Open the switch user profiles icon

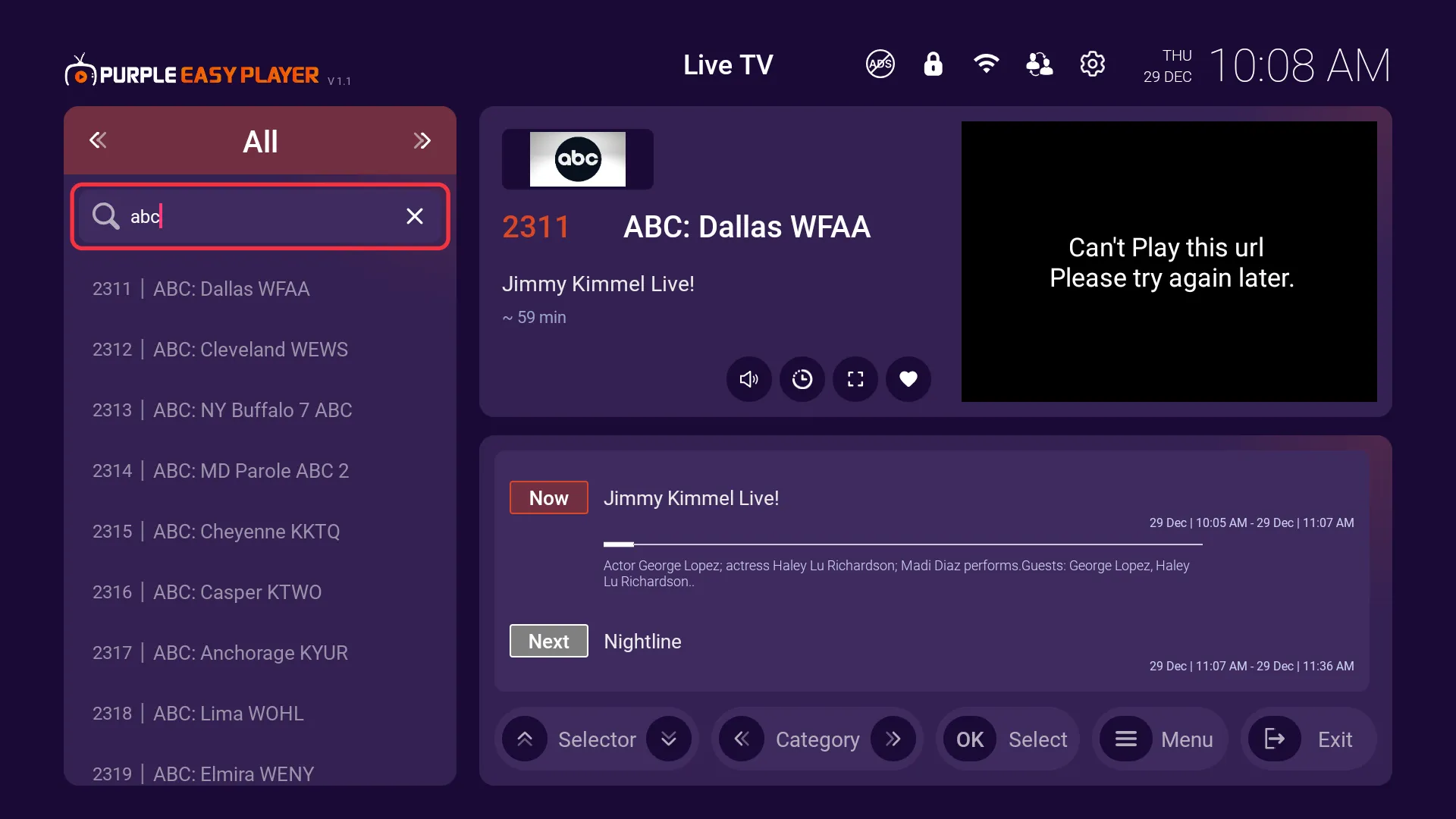(1039, 64)
